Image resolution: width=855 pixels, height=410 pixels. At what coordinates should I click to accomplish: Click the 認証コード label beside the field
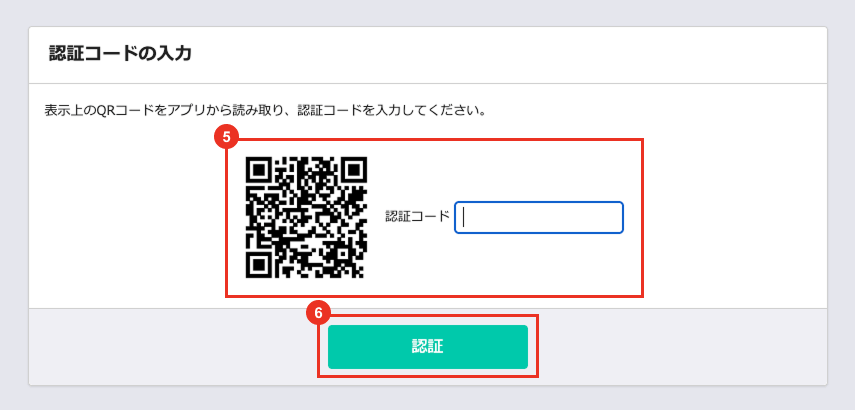click(x=417, y=216)
